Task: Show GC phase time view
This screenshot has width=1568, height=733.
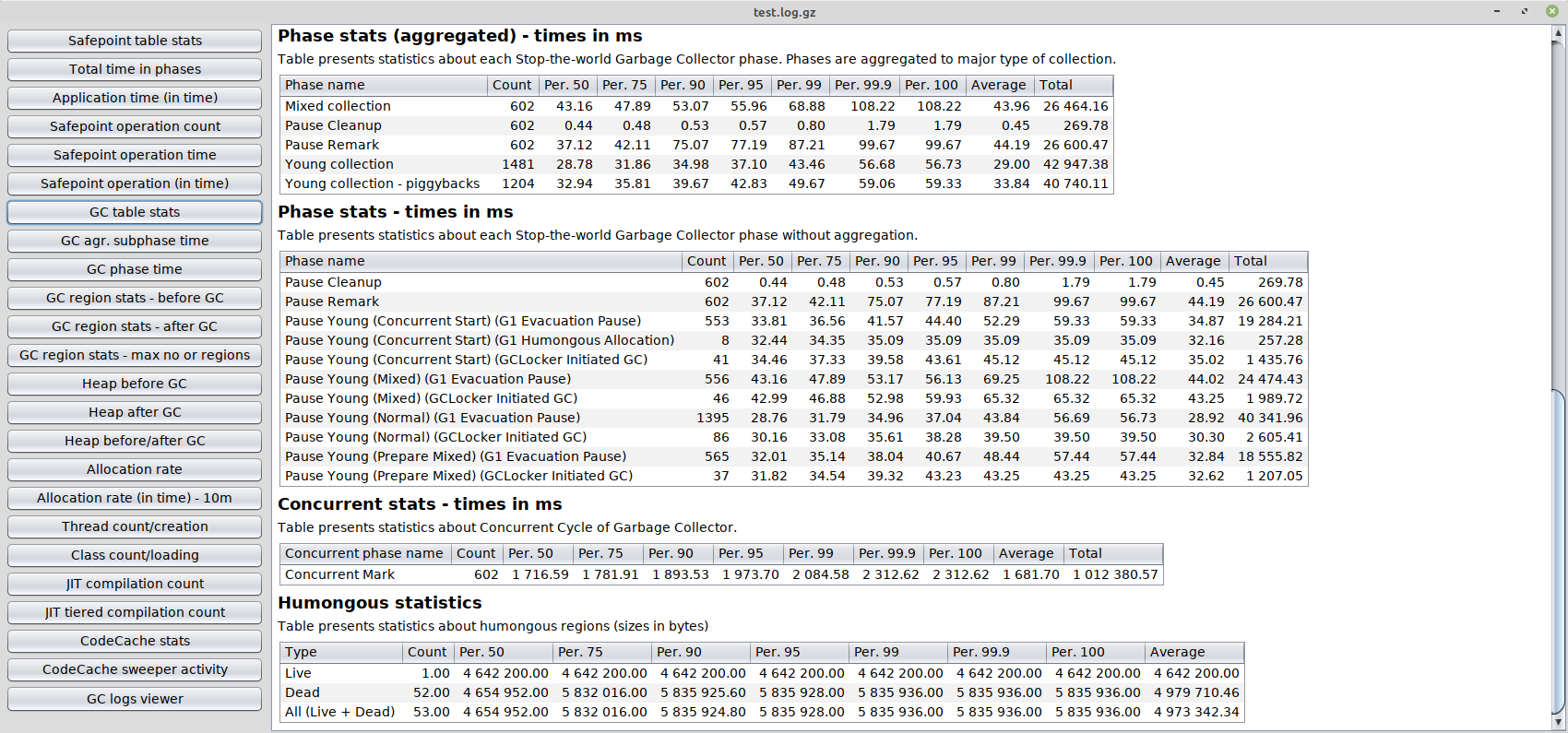Action: 135,269
